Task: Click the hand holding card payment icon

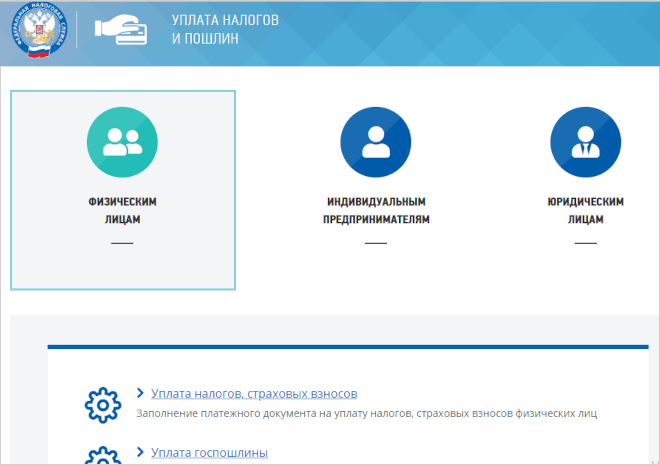Action: coord(121,30)
